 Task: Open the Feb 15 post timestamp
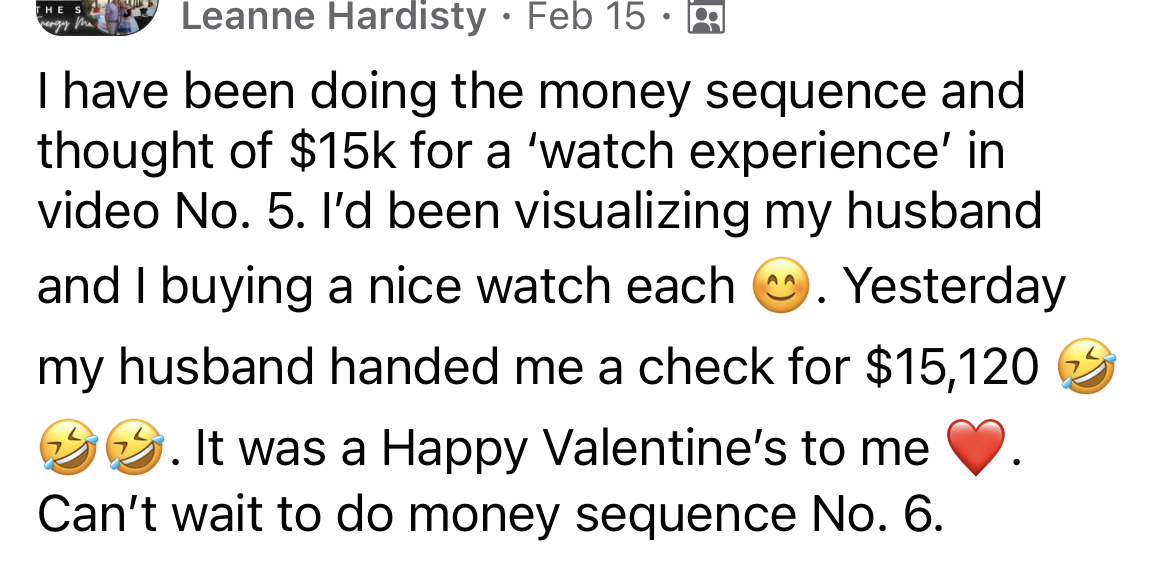tap(587, 17)
